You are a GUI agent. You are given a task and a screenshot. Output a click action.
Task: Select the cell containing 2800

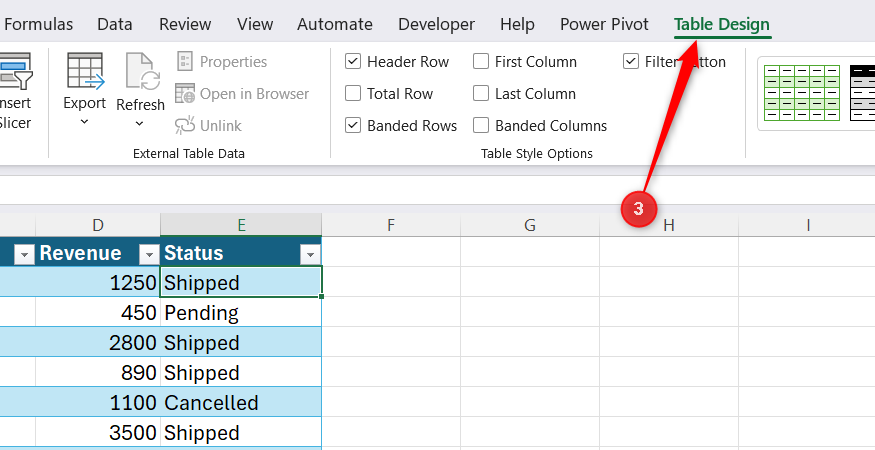point(98,342)
